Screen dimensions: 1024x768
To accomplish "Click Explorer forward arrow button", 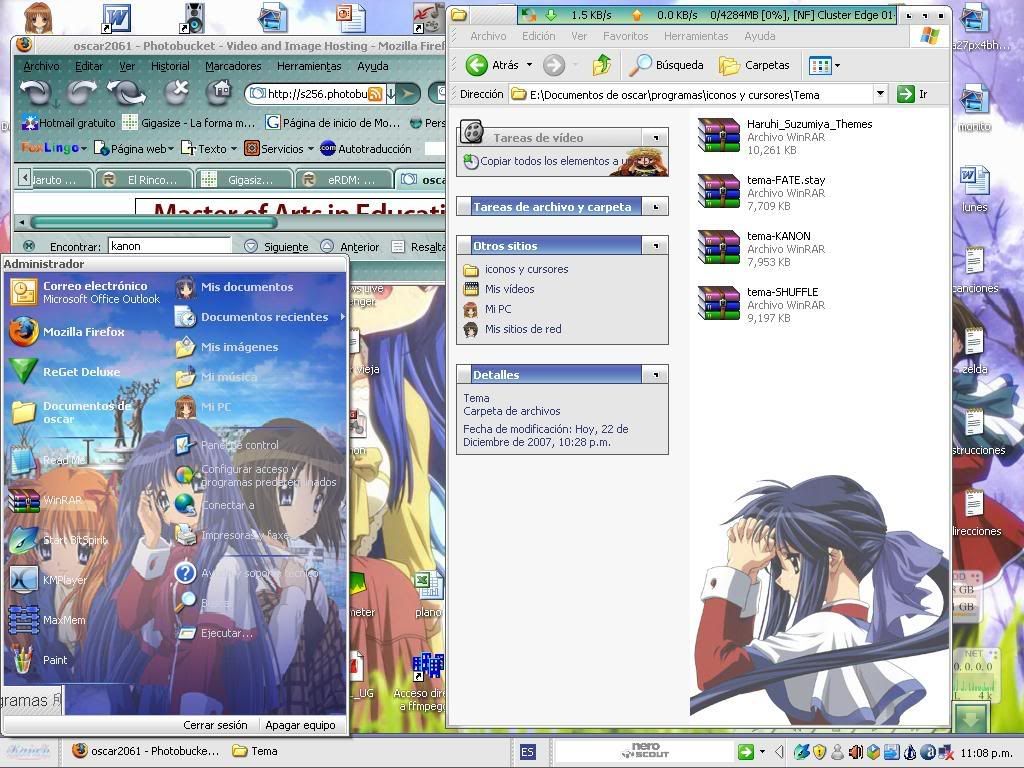I will 554,65.
